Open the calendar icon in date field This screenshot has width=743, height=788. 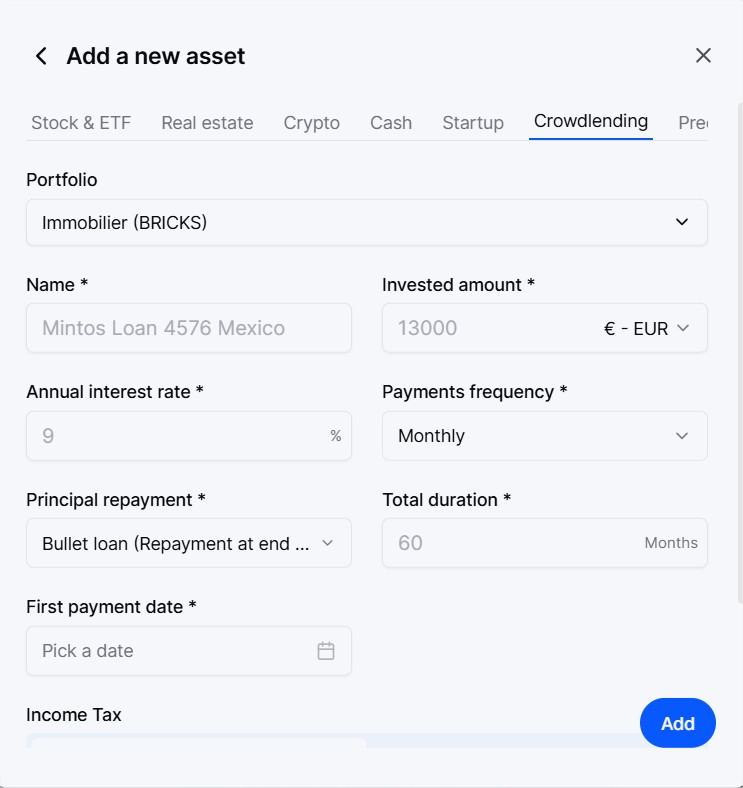tap(326, 651)
